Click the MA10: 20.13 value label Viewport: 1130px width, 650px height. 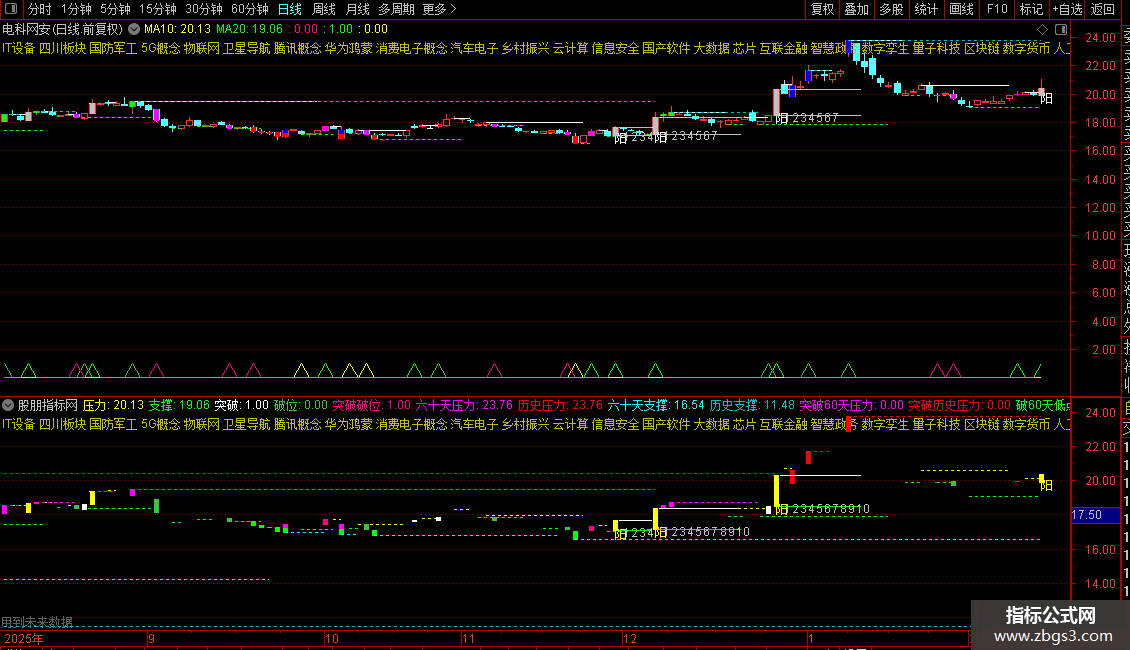point(177,30)
